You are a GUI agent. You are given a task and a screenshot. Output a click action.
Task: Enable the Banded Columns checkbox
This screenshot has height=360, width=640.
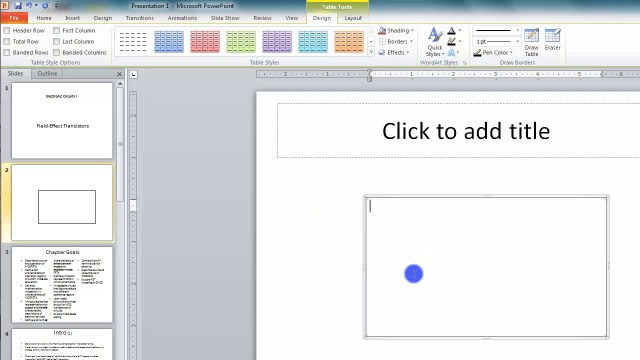(x=56, y=53)
